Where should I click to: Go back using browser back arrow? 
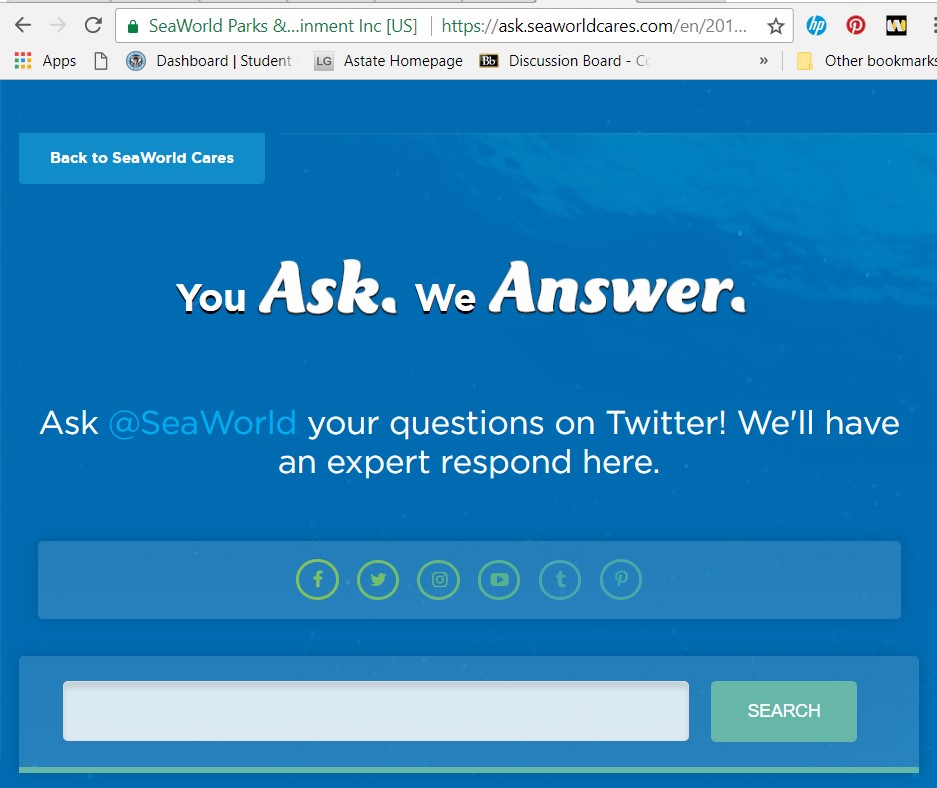[23, 25]
